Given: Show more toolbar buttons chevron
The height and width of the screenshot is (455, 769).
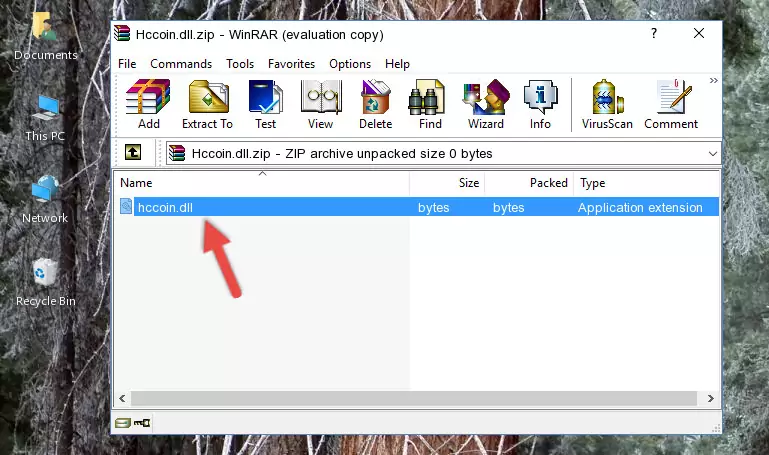Looking at the screenshot, I should pyautogui.click(x=714, y=80).
